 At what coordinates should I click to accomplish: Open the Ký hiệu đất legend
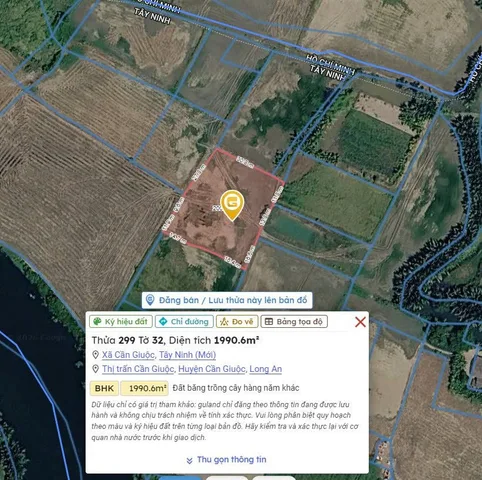click(121, 321)
